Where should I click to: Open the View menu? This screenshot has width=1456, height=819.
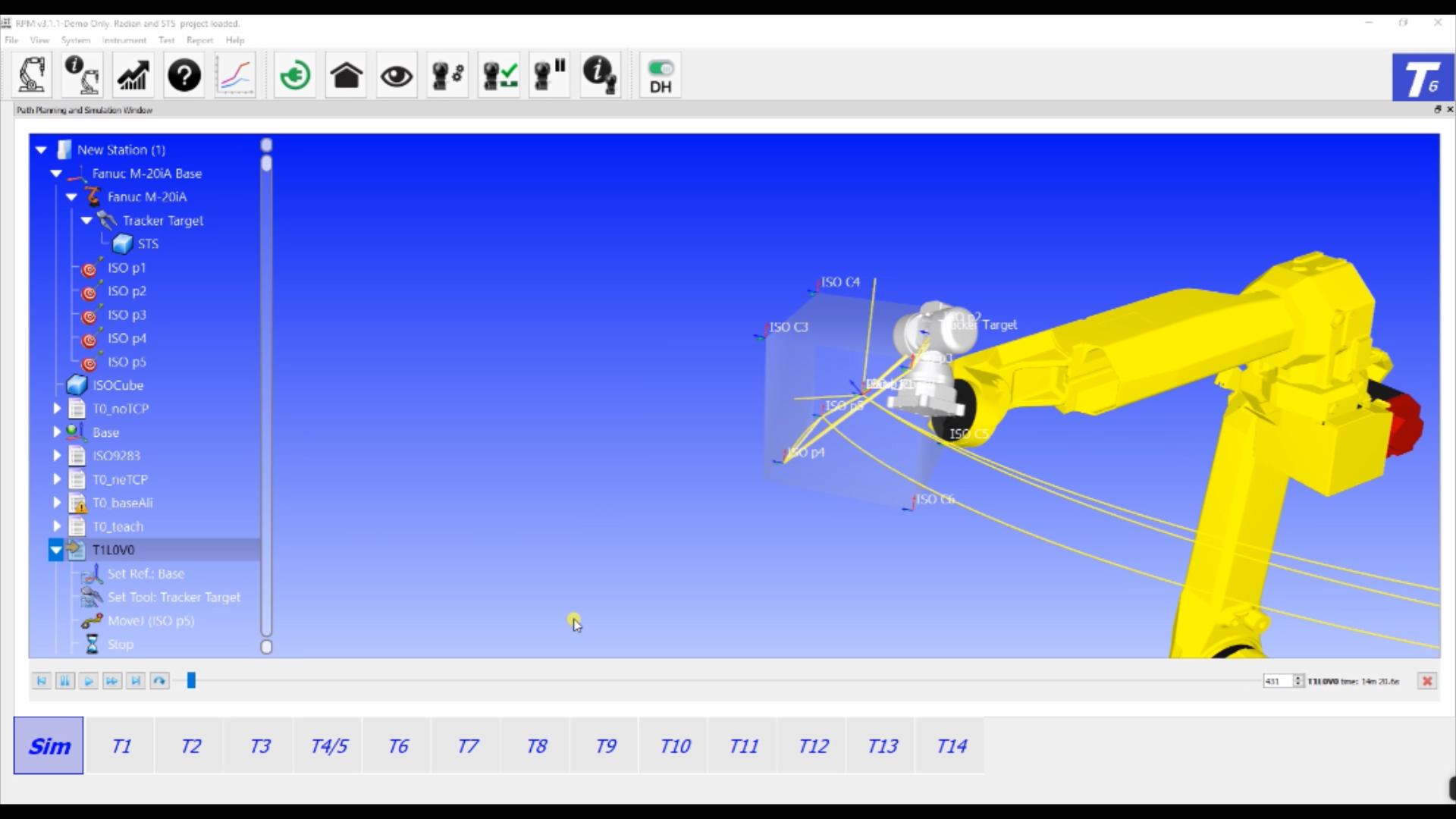click(x=39, y=40)
